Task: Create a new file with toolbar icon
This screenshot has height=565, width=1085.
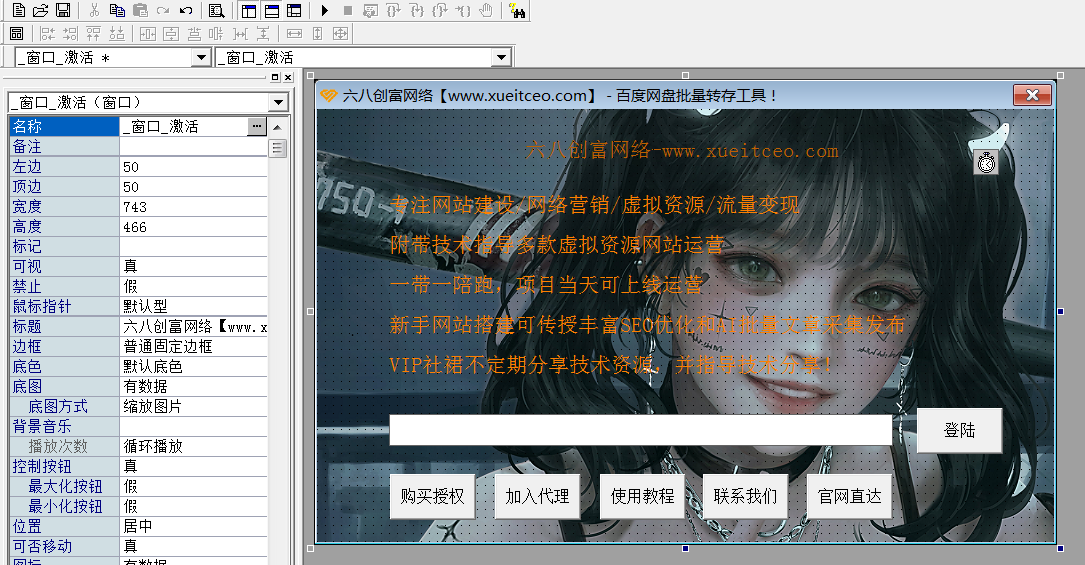Action: click(x=19, y=10)
